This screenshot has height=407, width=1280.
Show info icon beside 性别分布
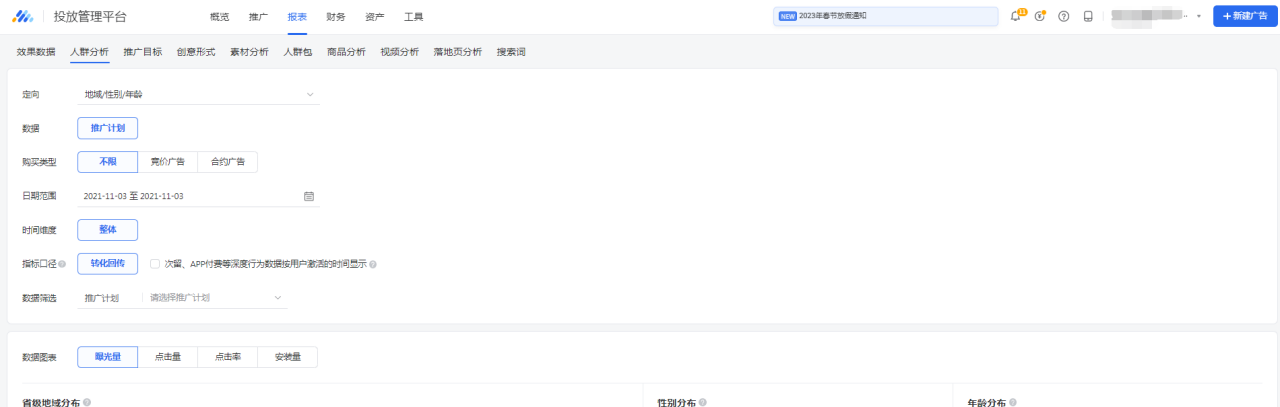[703, 402]
